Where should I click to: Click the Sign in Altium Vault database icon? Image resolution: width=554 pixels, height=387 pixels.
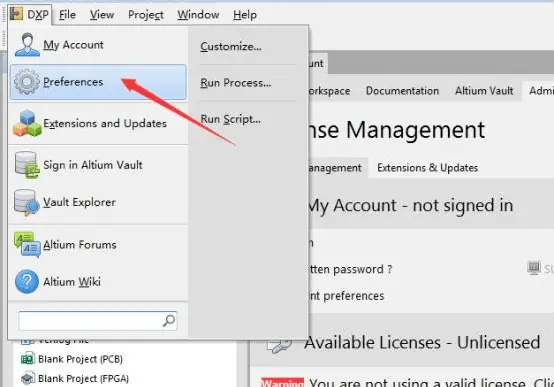coord(27,165)
